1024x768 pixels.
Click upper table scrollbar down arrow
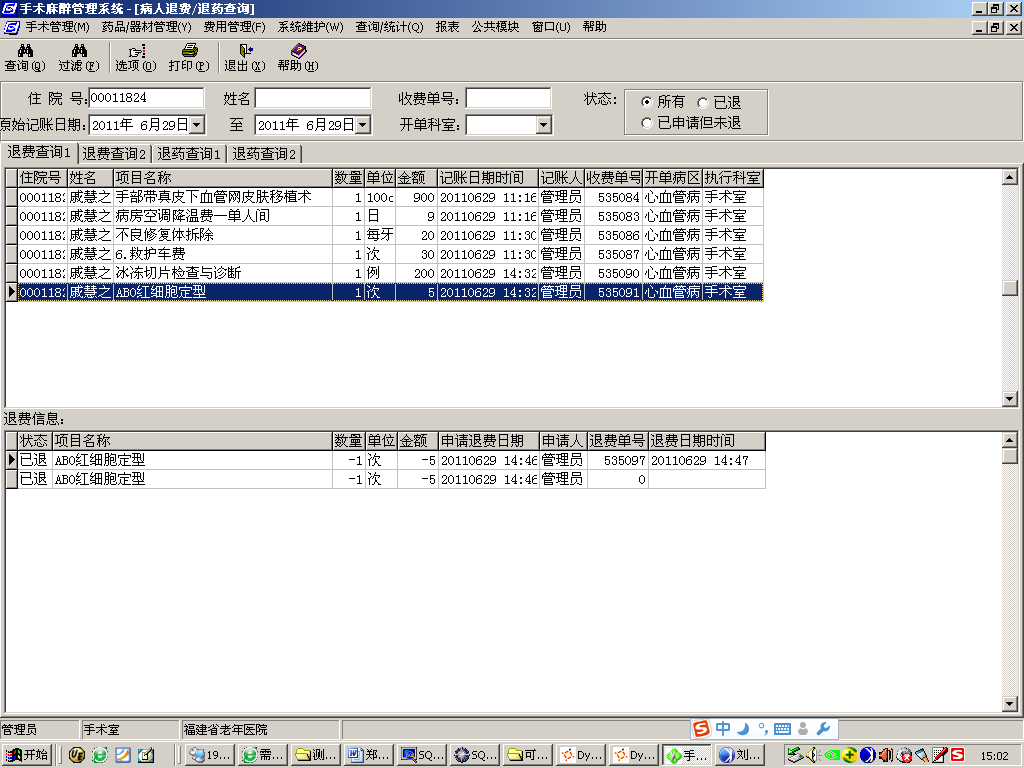point(1010,398)
